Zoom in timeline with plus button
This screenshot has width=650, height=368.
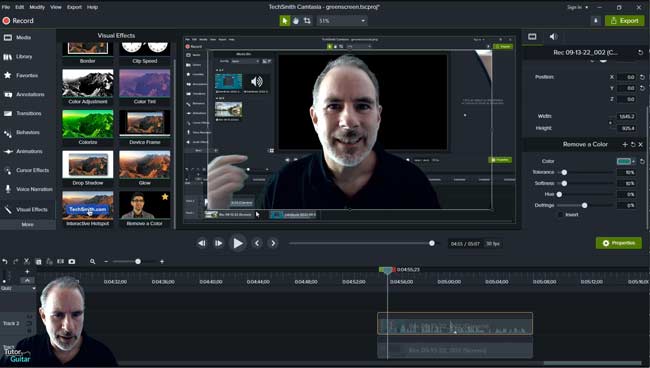tap(162, 261)
